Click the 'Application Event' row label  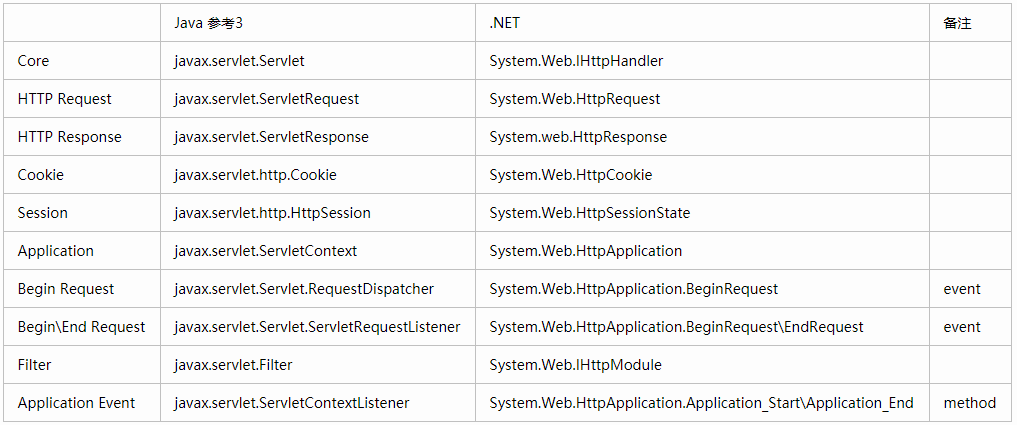tap(82, 402)
